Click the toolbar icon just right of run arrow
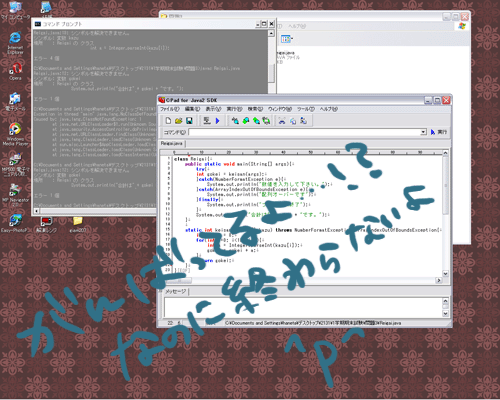The width and height of the screenshot is (500, 400). click(x=235, y=121)
